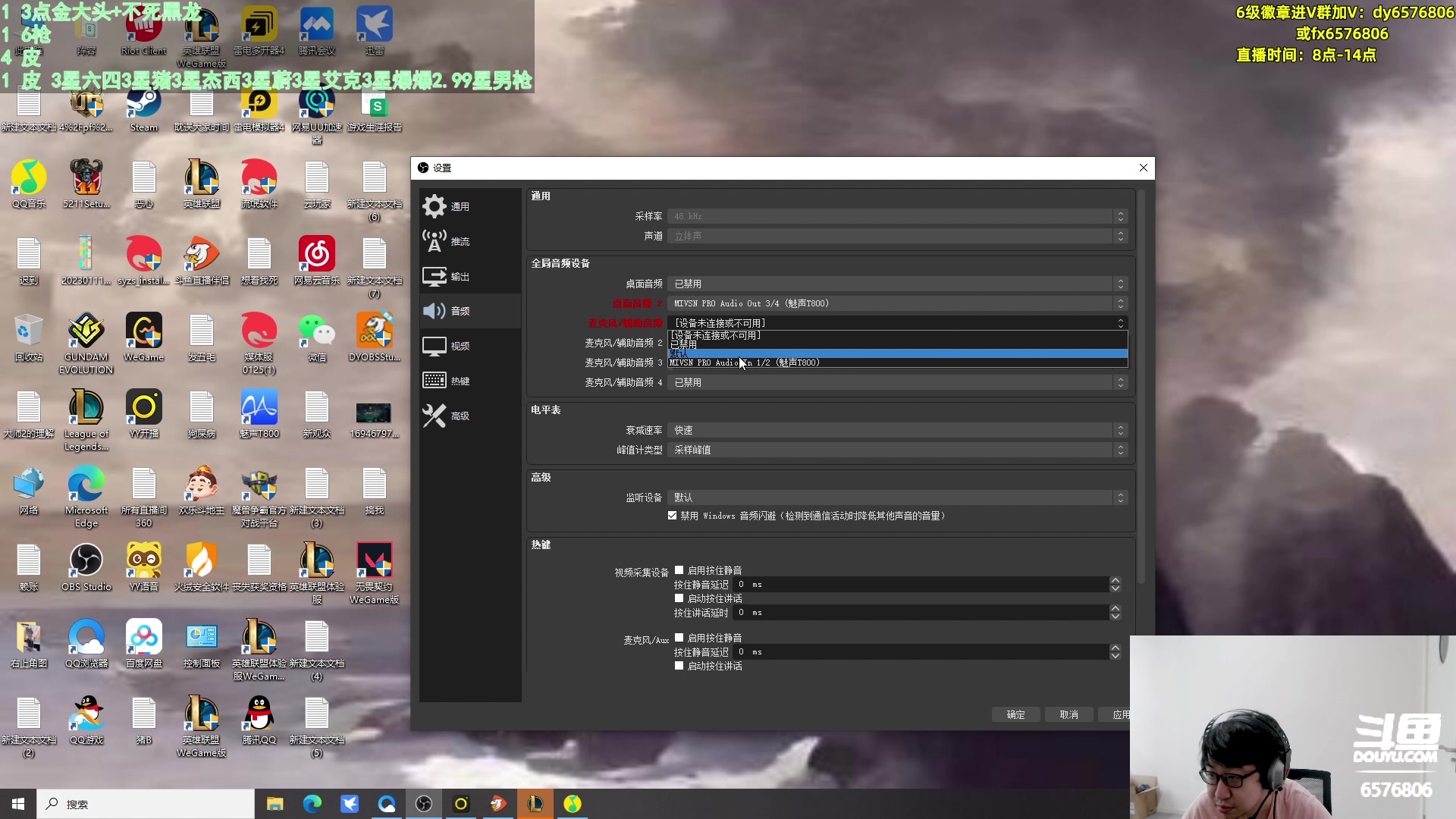This screenshot has width=1456, height=819.
Task: Click the League of Legends taskbar icon
Action: (535, 804)
